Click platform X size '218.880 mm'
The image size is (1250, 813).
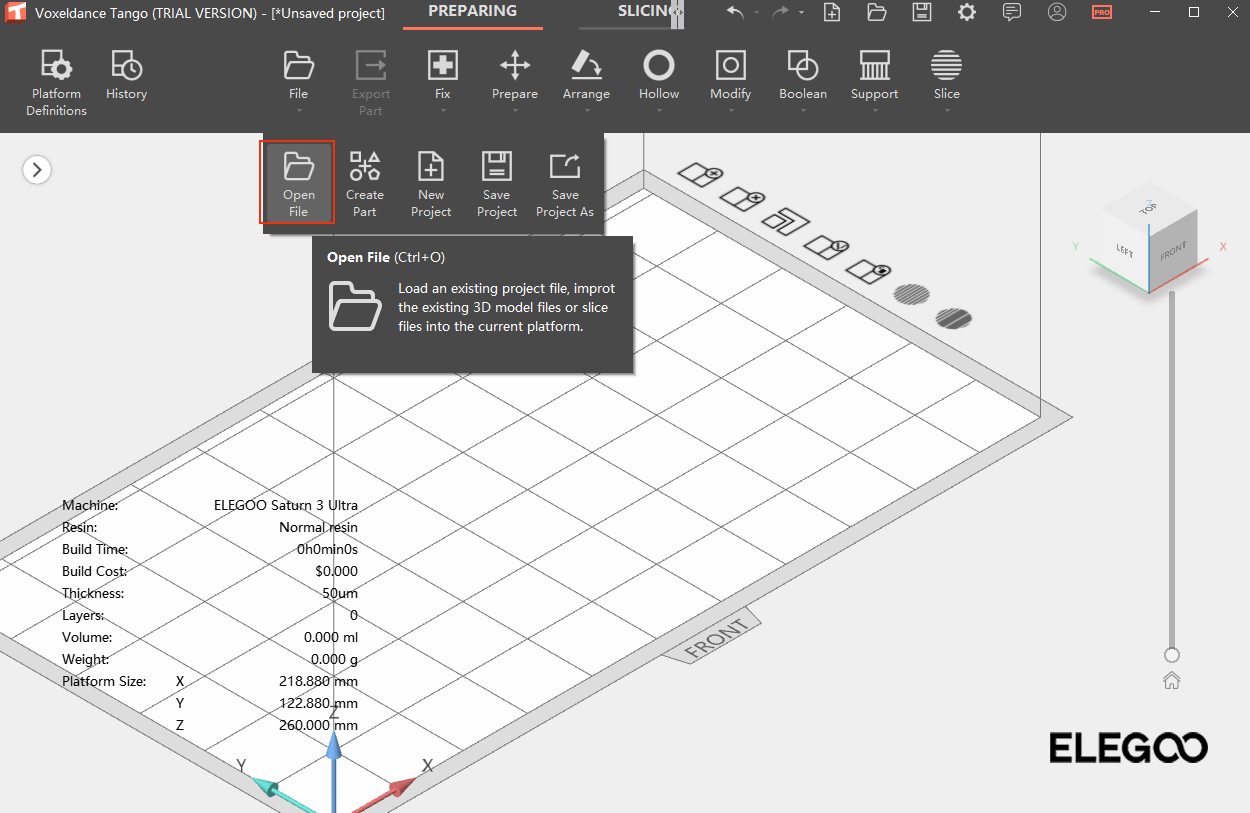[x=318, y=681]
